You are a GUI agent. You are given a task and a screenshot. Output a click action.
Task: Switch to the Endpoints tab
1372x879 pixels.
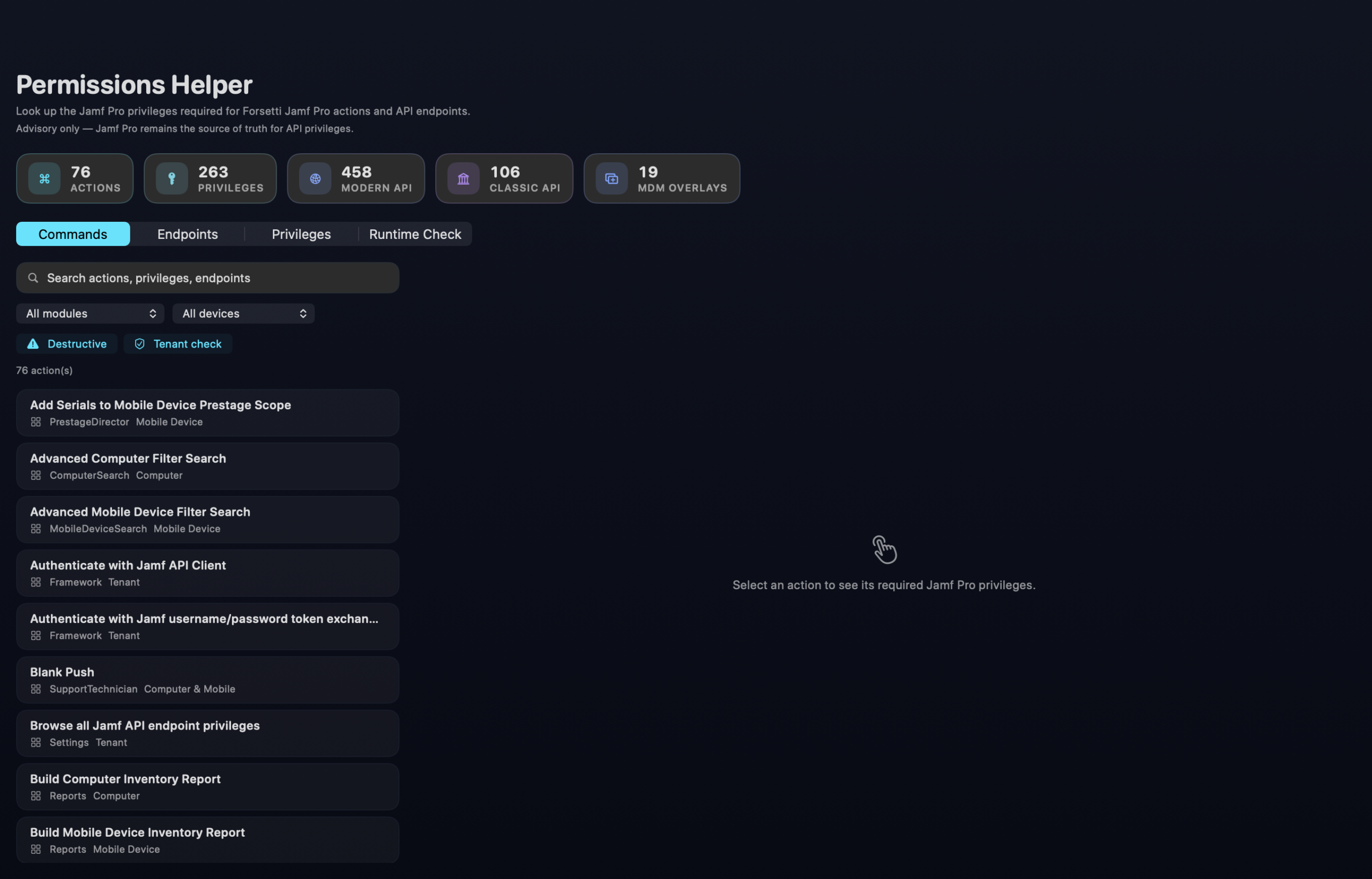(x=188, y=234)
